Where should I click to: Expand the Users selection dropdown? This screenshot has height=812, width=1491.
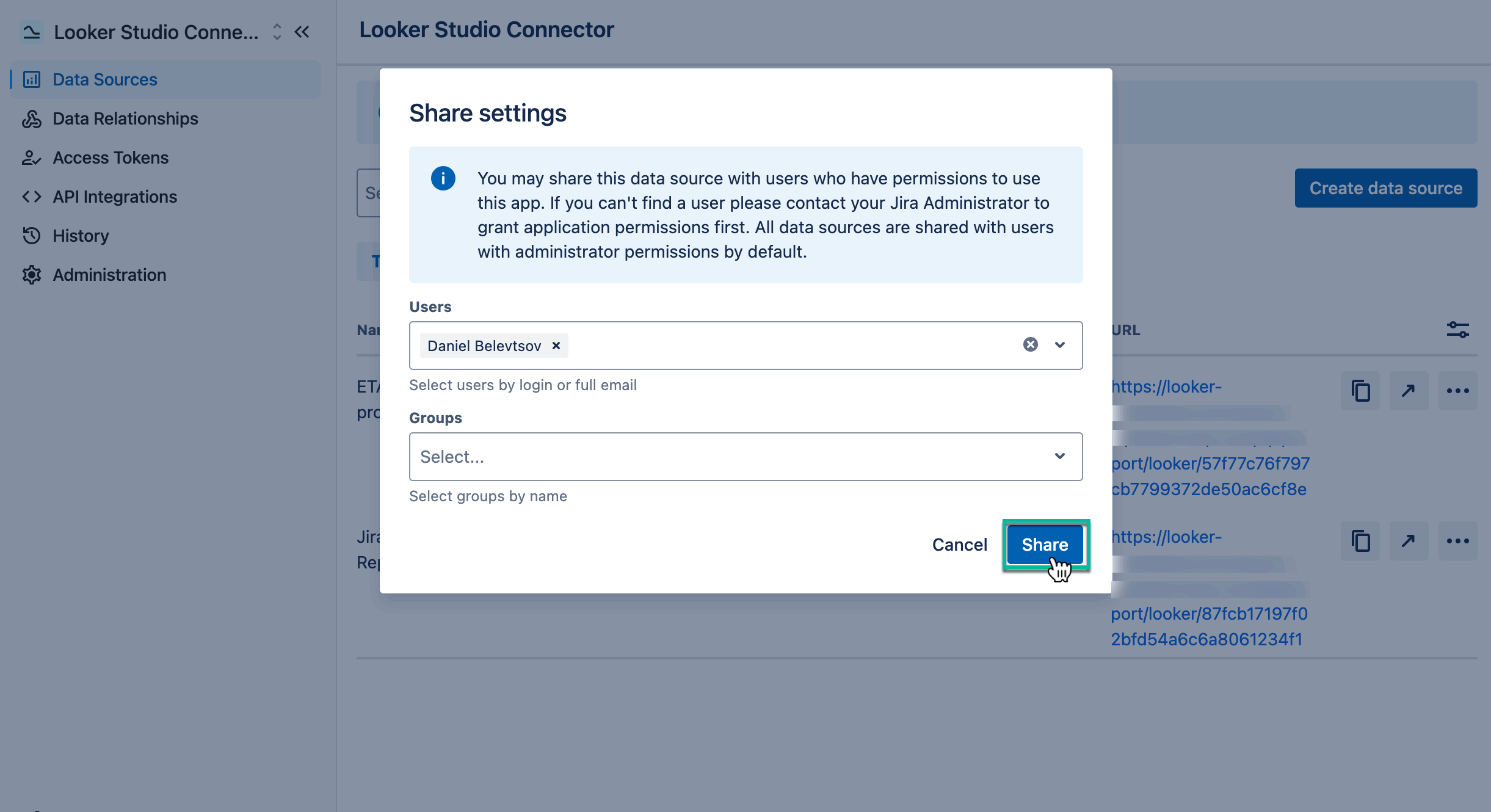[x=1060, y=345]
